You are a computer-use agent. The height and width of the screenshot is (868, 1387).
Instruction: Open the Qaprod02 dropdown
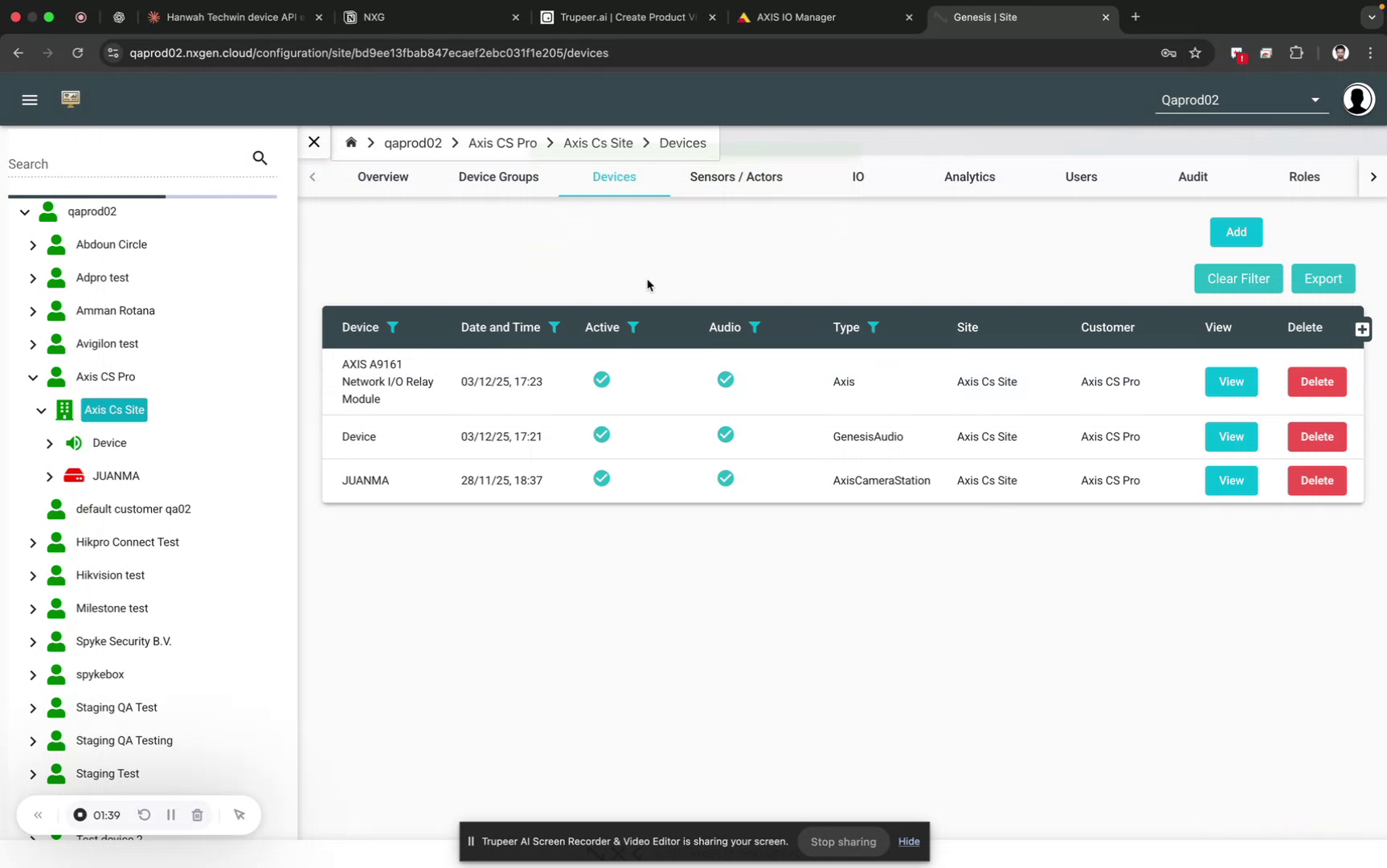[1315, 100]
